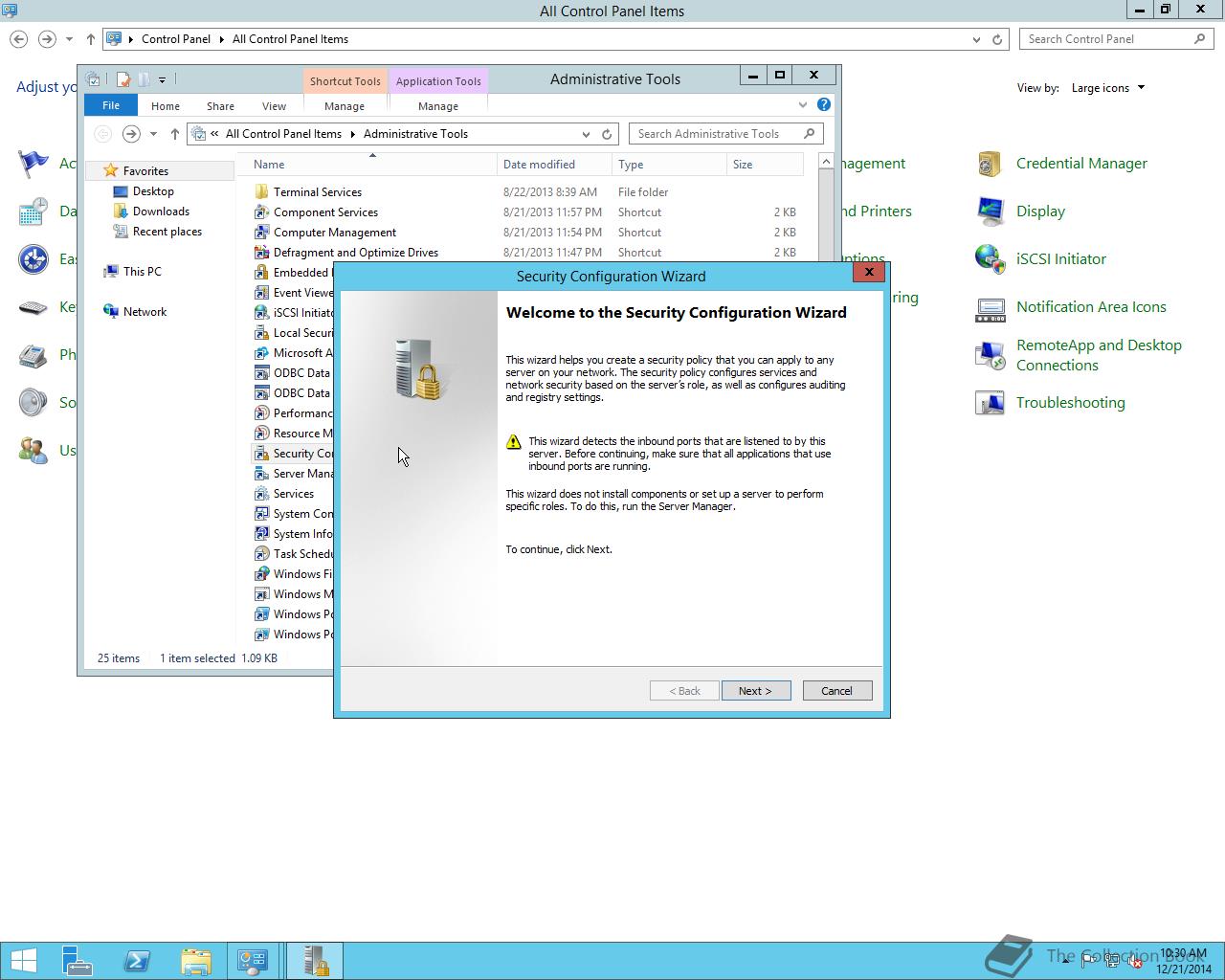The height and width of the screenshot is (980, 1225).
Task: Click Control Panel breadcrumb segment
Action: click(176, 39)
